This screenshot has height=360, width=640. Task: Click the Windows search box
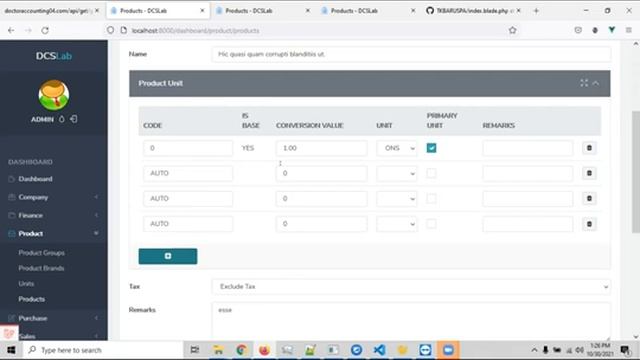tap(102, 350)
